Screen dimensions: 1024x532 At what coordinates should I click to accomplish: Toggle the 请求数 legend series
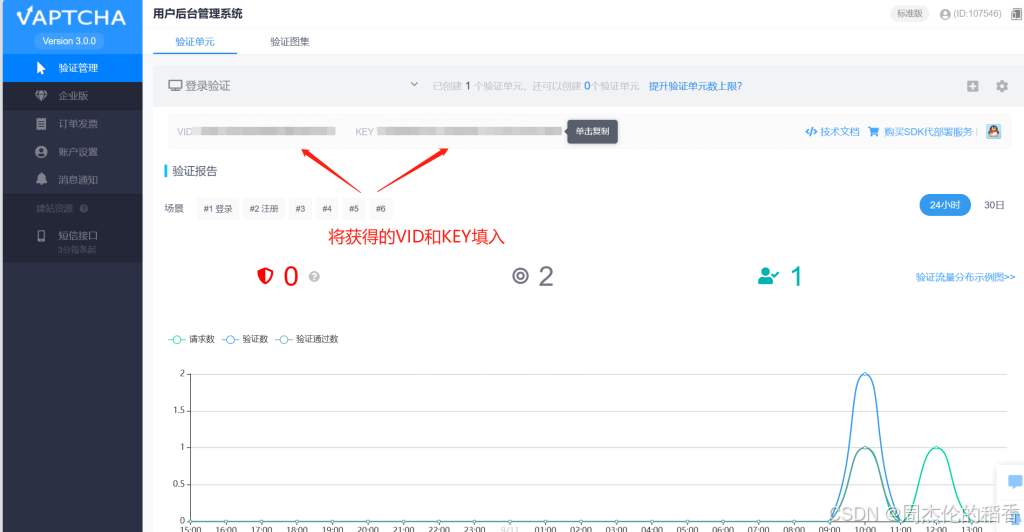(x=191, y=339)
